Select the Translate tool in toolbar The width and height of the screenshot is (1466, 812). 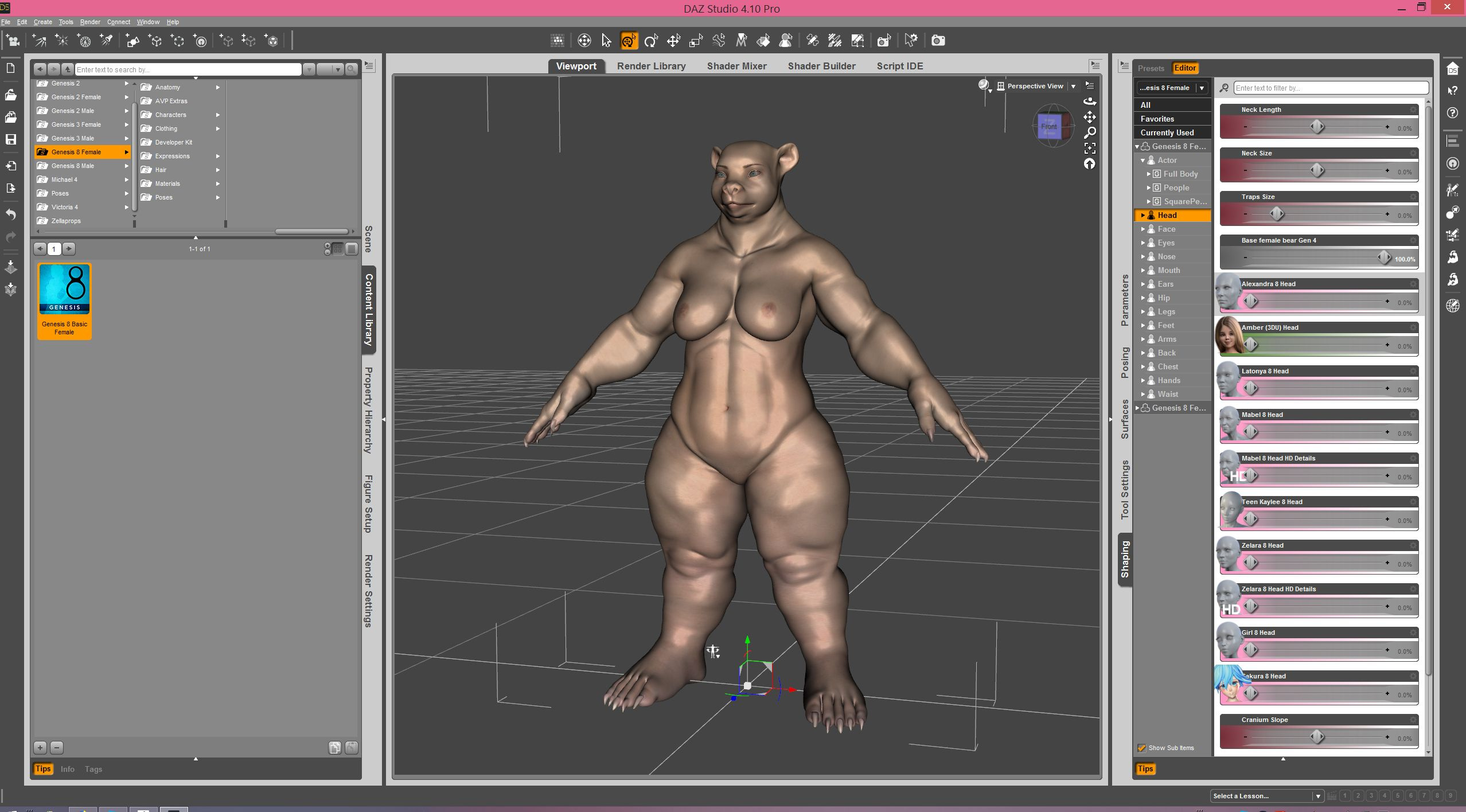point(673,41)
